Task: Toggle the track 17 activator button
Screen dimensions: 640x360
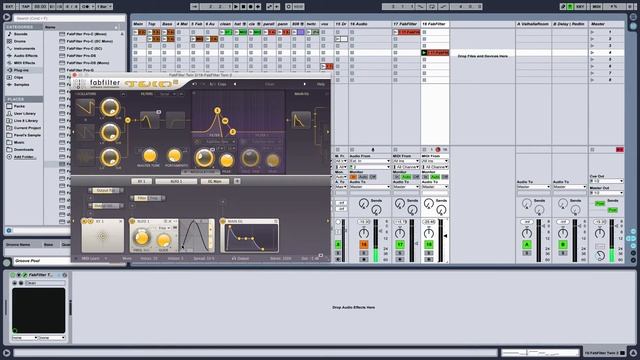Action: pos(400,244)
